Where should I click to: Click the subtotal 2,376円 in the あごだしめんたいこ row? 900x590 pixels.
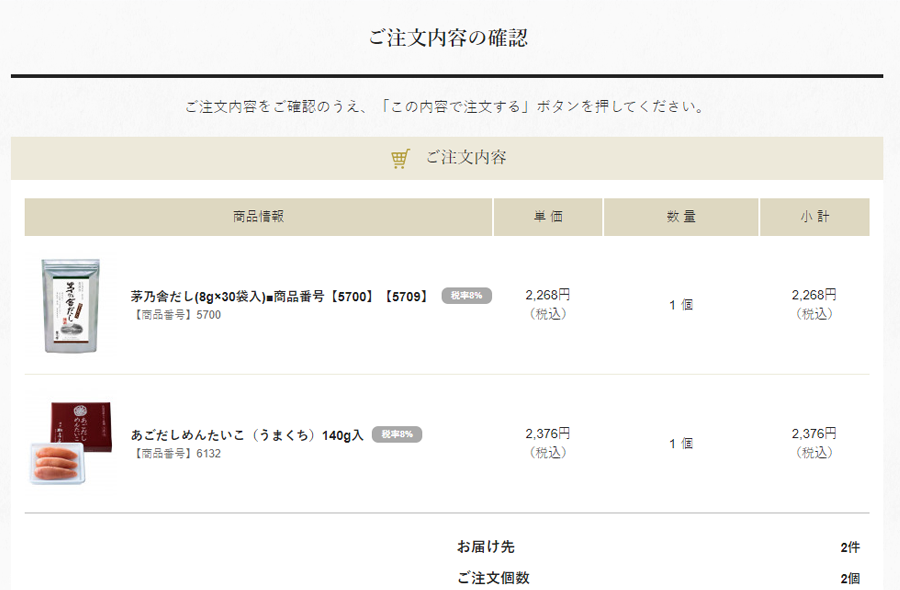click(x=814, y=433)
